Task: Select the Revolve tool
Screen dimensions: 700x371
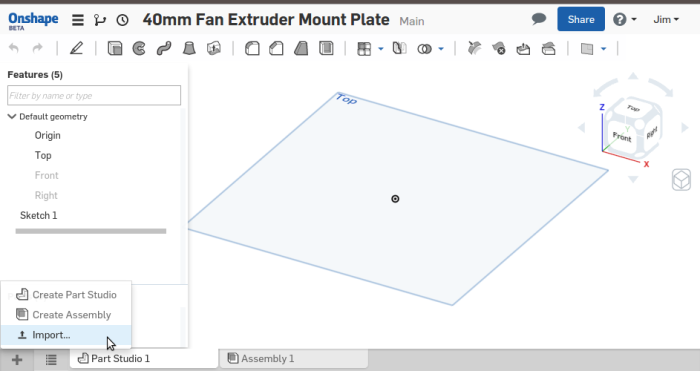Action: [x=139, y=48]
